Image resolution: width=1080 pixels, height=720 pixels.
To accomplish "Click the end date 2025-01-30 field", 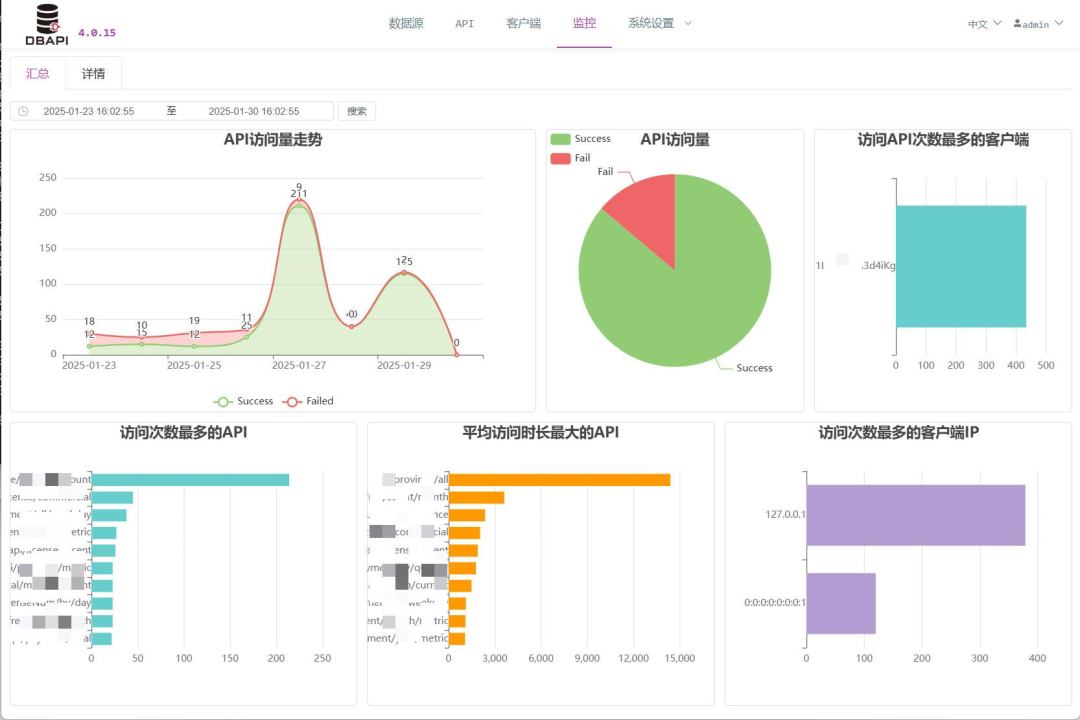I will pyautogui.click(x=254, y=111).
